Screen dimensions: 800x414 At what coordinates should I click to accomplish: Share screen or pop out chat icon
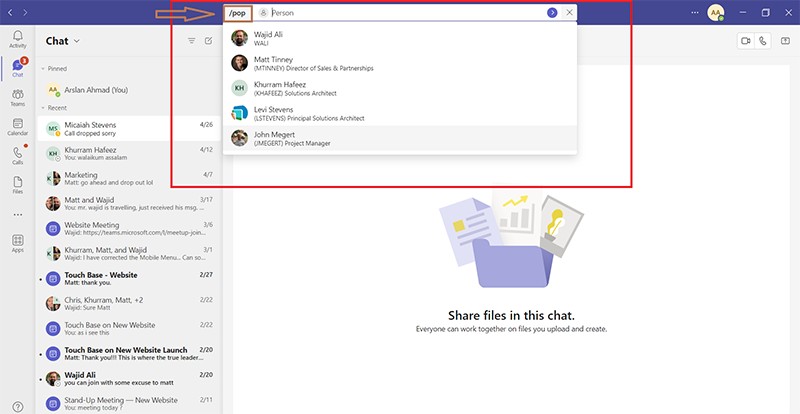tap(785, 41)
